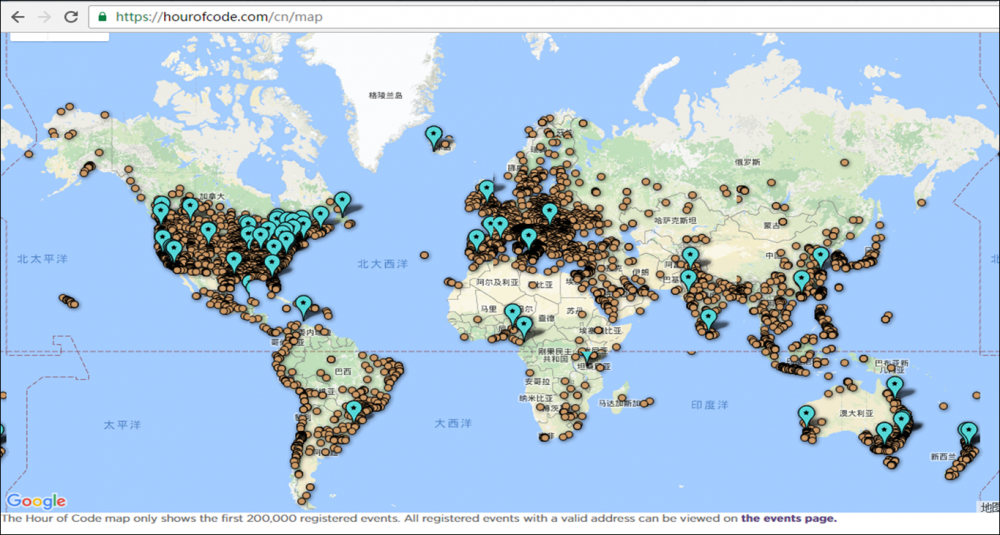The width and height of the screenshot is (1000, 535).
Task: Select the teal pin over Poland
Action: (x=550, y=214)
